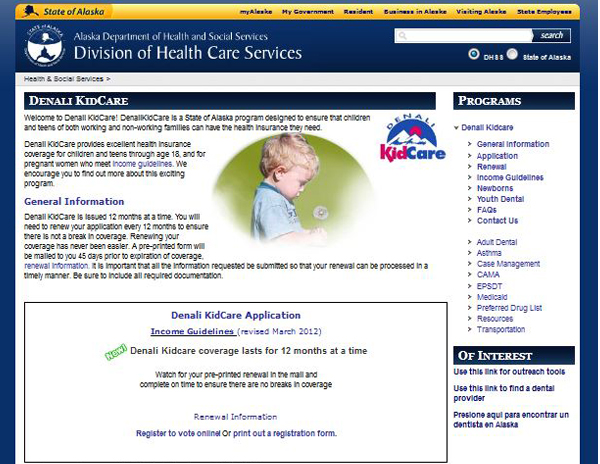Open the Transportation program link
600x464 pixels.
[x=501, y=329]
